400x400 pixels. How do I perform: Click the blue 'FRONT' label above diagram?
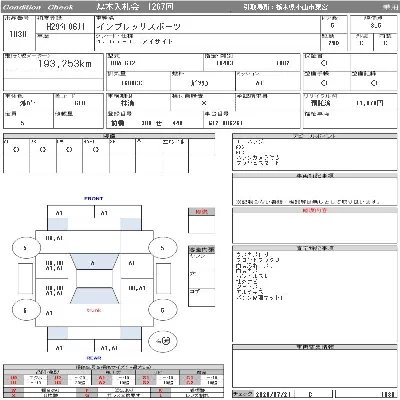[94, 198]
